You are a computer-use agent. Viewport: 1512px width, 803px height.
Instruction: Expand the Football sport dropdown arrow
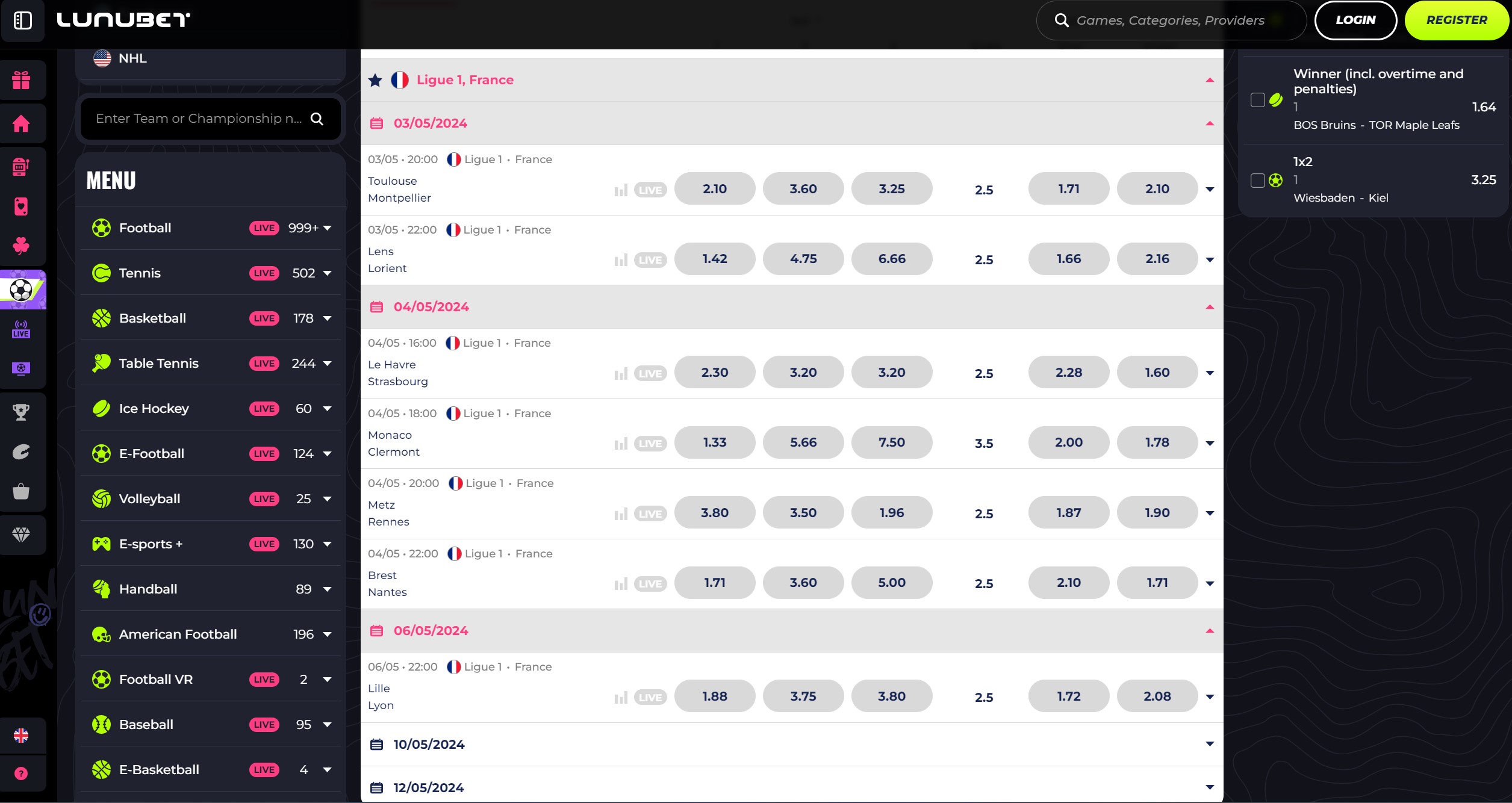328,228
